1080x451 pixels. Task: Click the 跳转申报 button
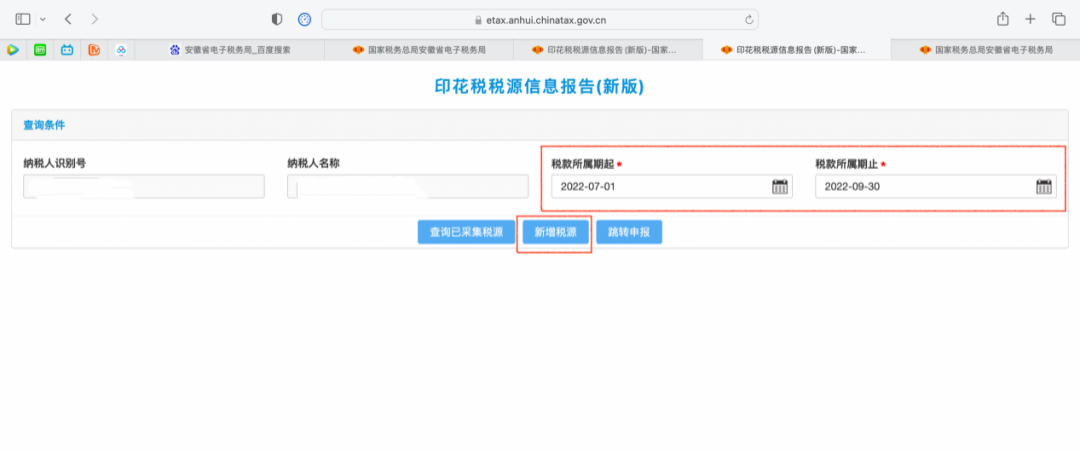[x=629, y=233]
